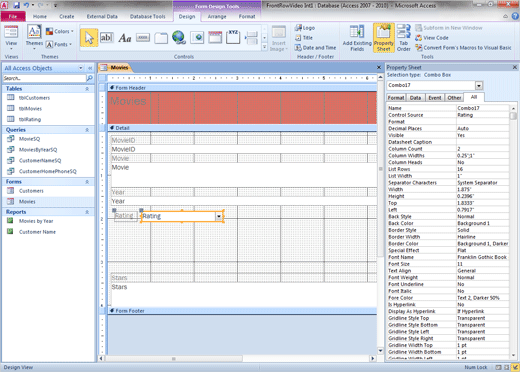Screen dimensions: 520x372
Task: Switch to the ribbon Format tab
Action: (x=247, y=16)
